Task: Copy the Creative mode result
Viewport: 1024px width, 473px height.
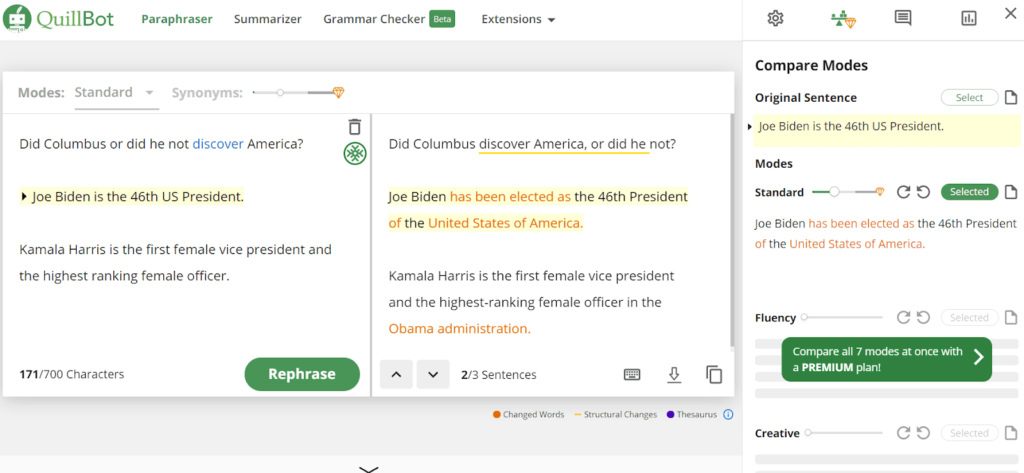Action: 1010,432
